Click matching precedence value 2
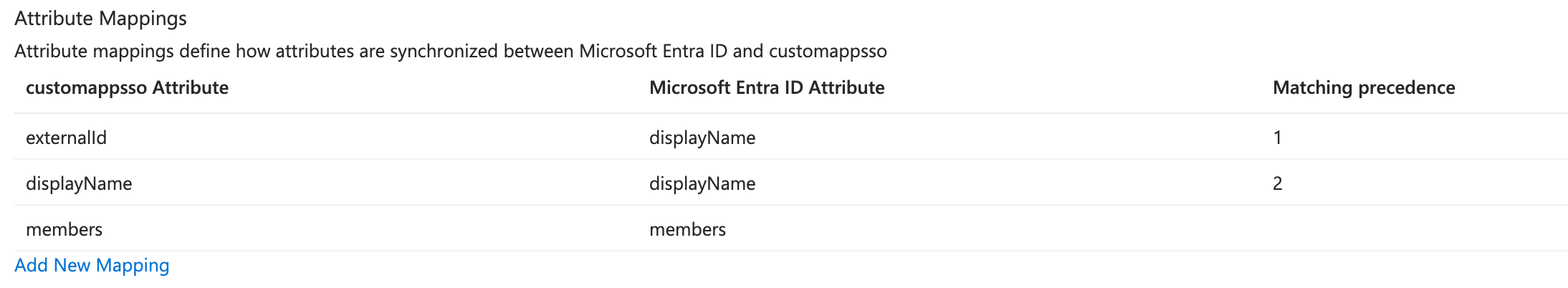 [x=1277, y=183]
